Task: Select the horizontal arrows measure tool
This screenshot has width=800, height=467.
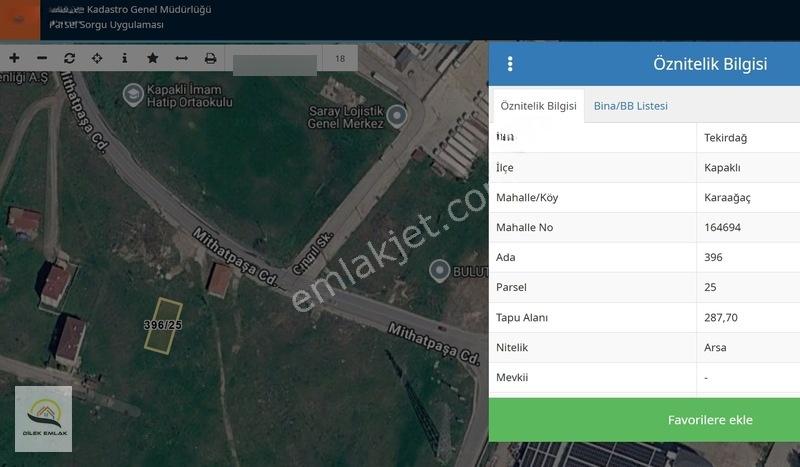Action: click(x=182, y=58)
